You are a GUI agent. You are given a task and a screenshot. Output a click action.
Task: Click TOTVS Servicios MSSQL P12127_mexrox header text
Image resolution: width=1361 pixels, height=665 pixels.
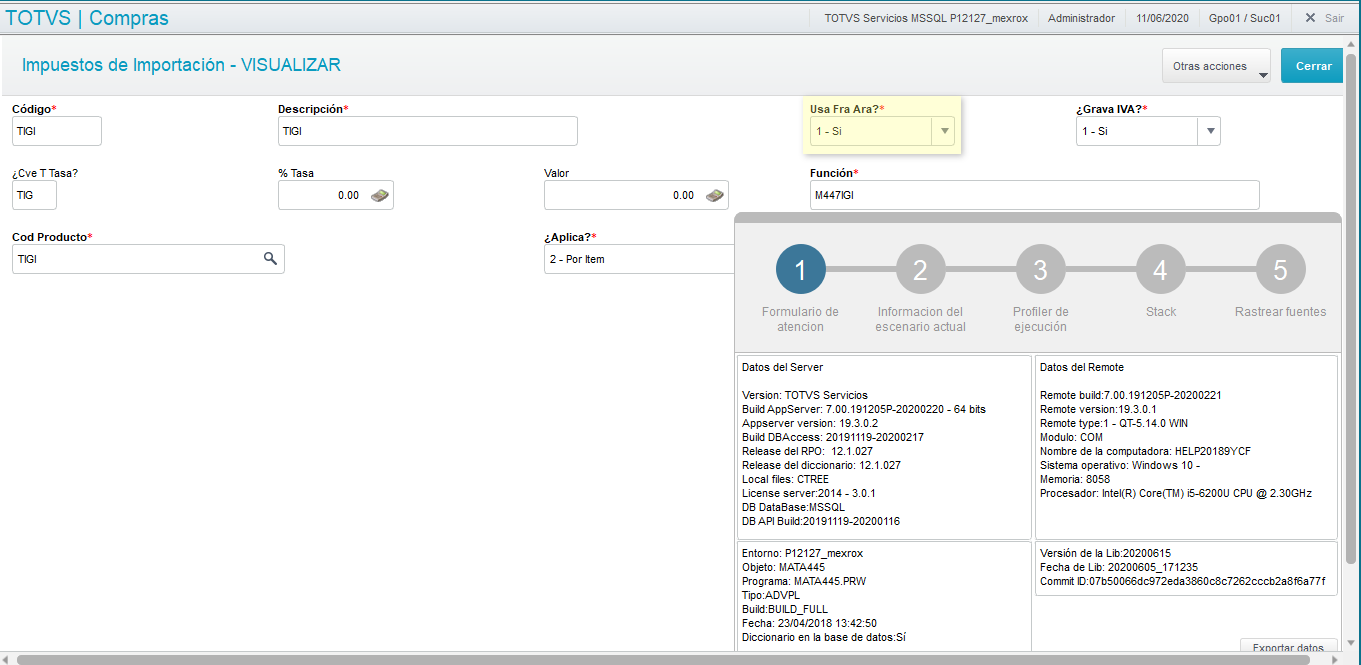pos(925,18)
